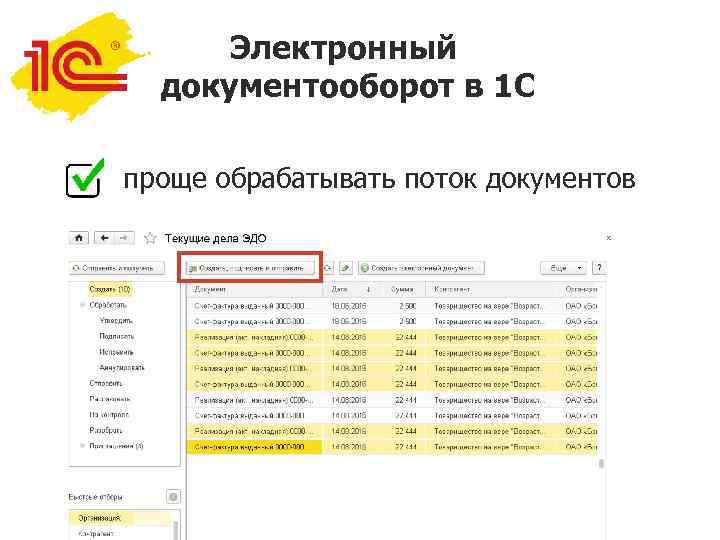Image resolution: width=720 pixels, height=540 pixels.
Task: Open settings button beside Быстрые отборы
Action: point(173,496)
